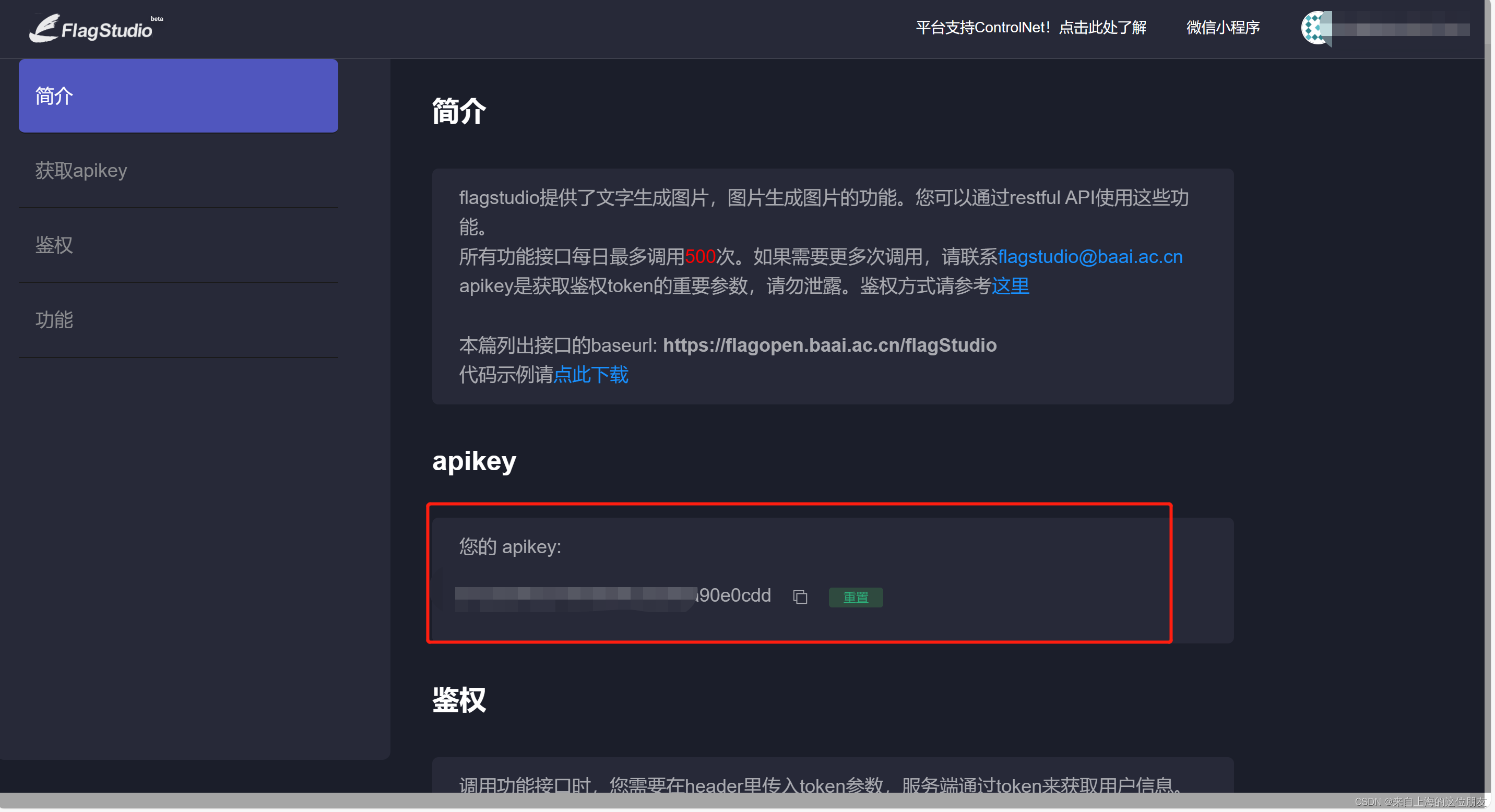
Task: Click the apikey value ending in 90e0cdd
Action: 613,596
